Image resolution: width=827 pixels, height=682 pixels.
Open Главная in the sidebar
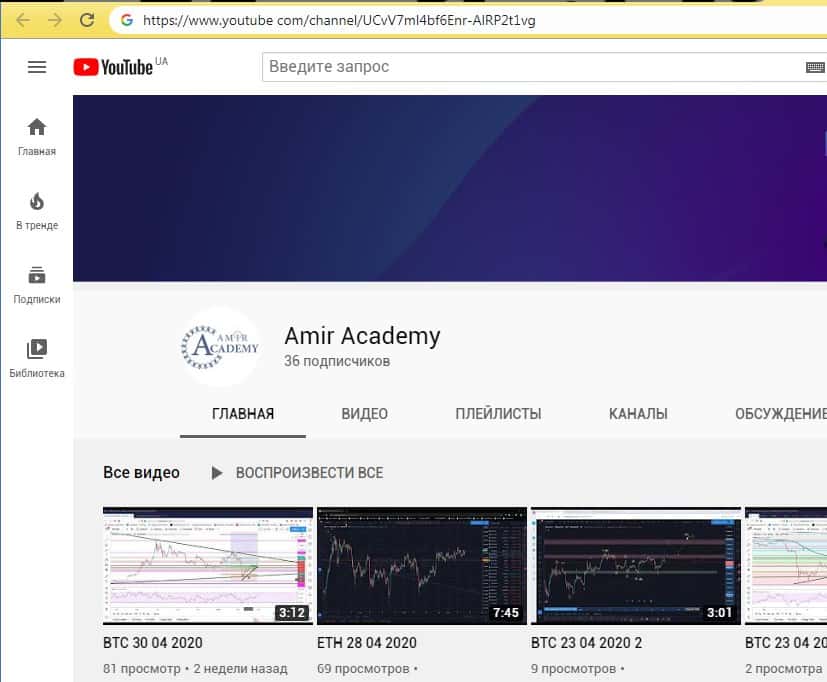(x=37, y=137)
